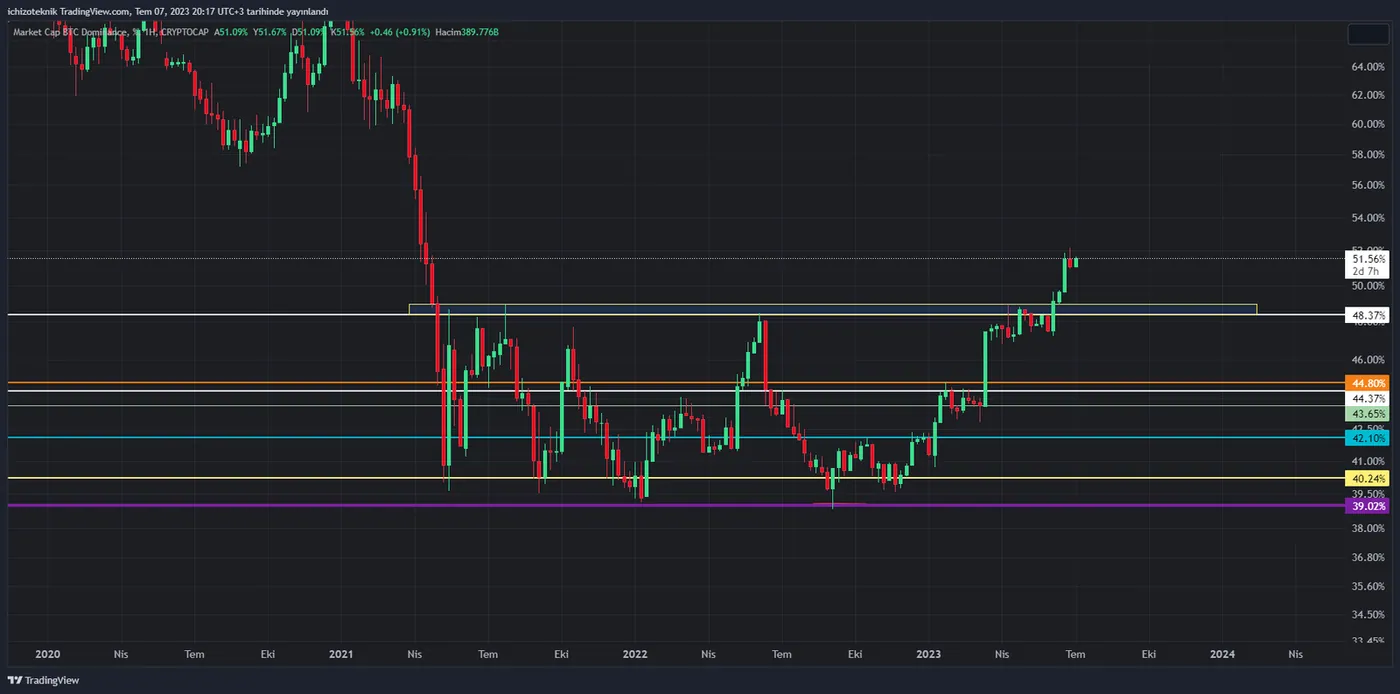This screenshot has height=694, width=1400.
Task: Select the purple horizontal support line
Action: point(675,506)
